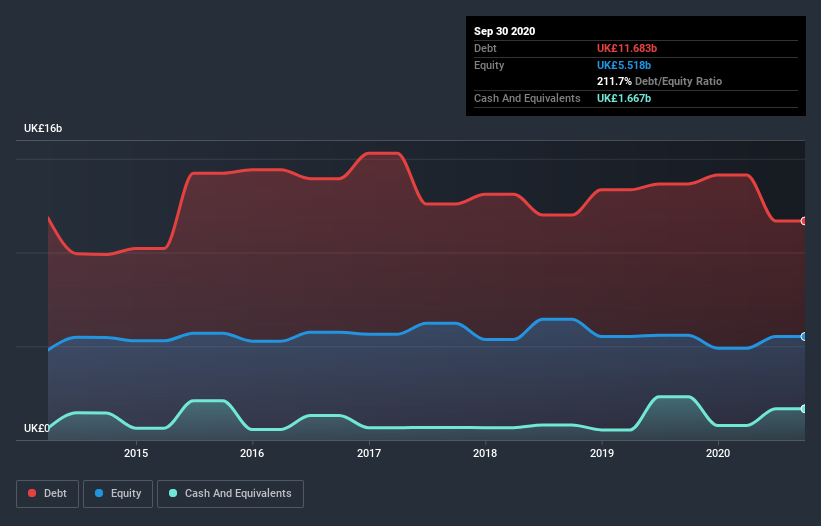The height and width of the screenshot is (526, 821).
Task: Click the Equity row label in tooltip
Action: [x=489, y=65]
